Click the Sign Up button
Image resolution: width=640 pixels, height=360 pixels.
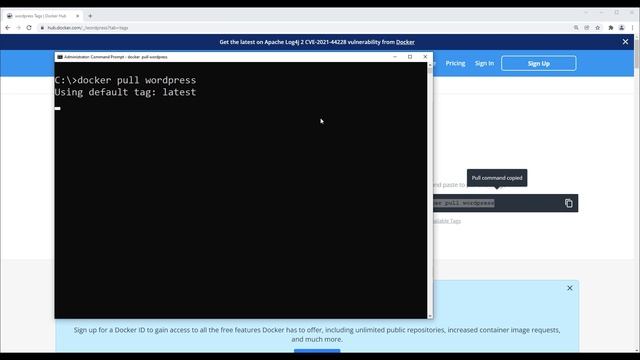click(x=539, y=63)
